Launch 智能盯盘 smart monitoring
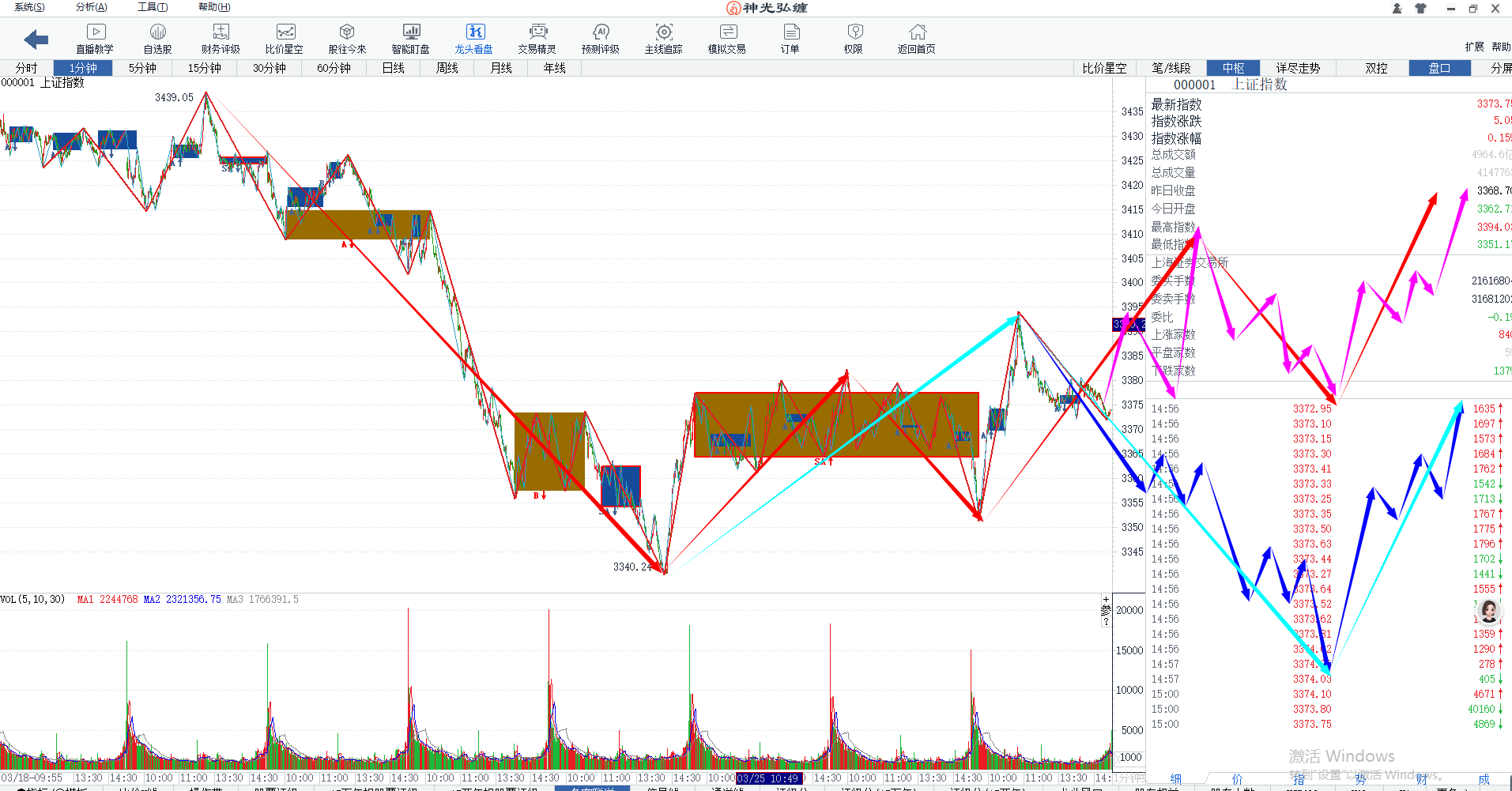The width and height of the screenshot is (1512, 791). pyautogui.click(x=410, y=38)
